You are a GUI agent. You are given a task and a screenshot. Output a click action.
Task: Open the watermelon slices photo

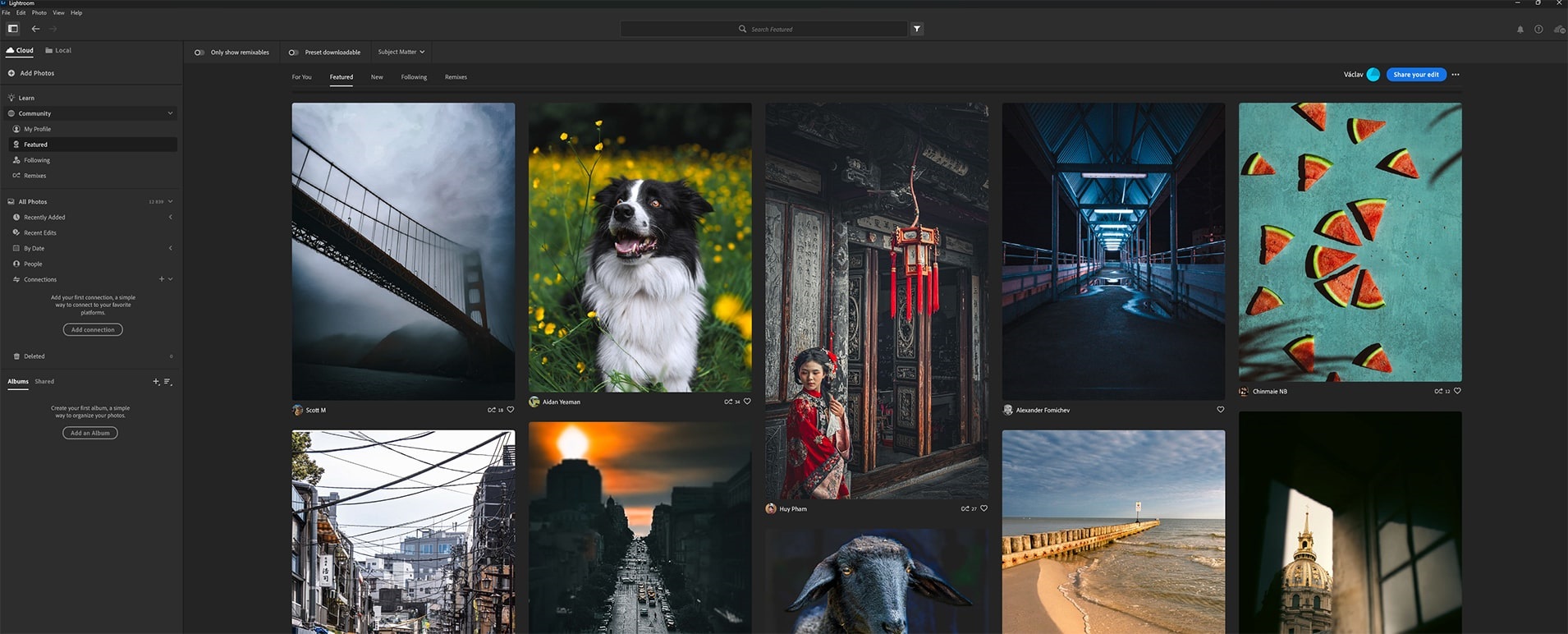pyautogui.click(x=1350, y=242)
